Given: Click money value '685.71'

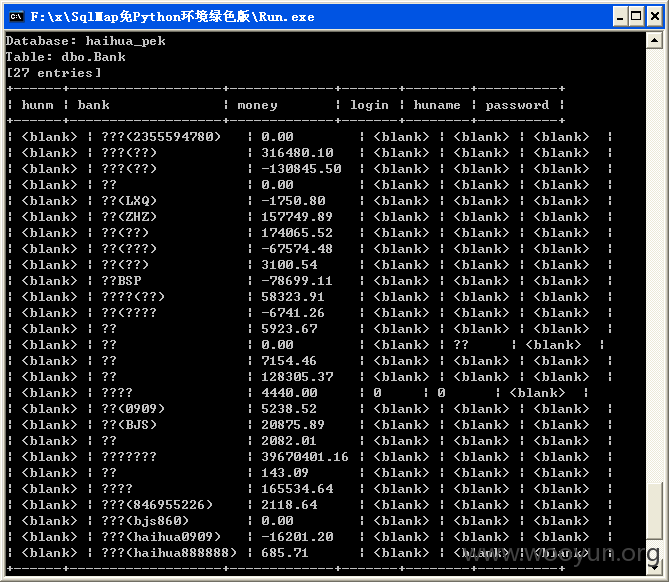Looking at the screenshot, I should [285, 553].
